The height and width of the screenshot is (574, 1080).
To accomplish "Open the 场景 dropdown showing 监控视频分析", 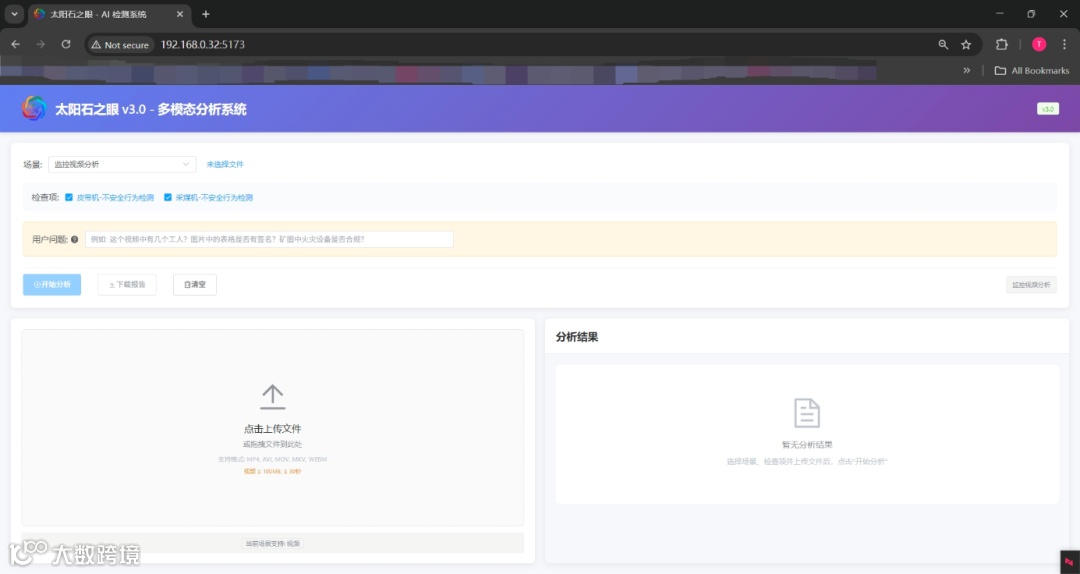I will click(x=122, y=164).
